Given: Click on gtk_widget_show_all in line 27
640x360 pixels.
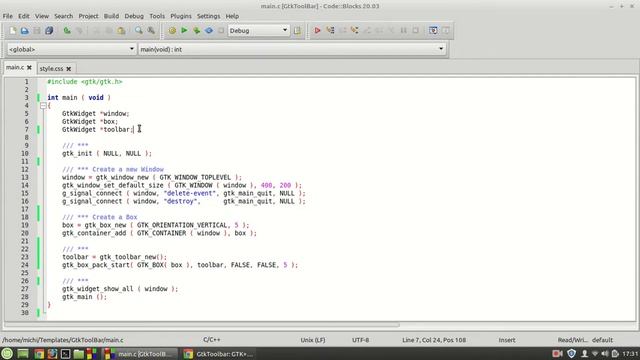Looking at the screenshot, I should [98, 289].
